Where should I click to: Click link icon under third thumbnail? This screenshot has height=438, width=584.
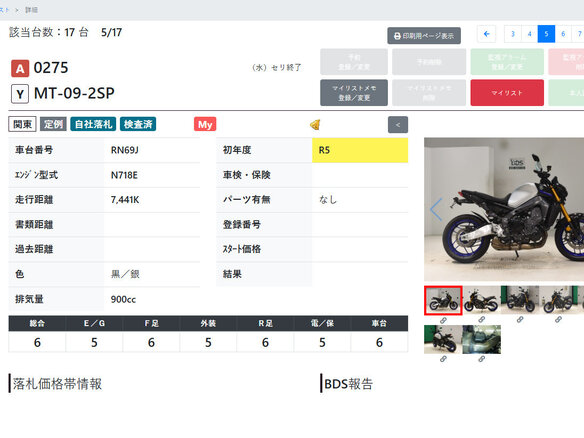pyautogui.click(x=520, y=320)
